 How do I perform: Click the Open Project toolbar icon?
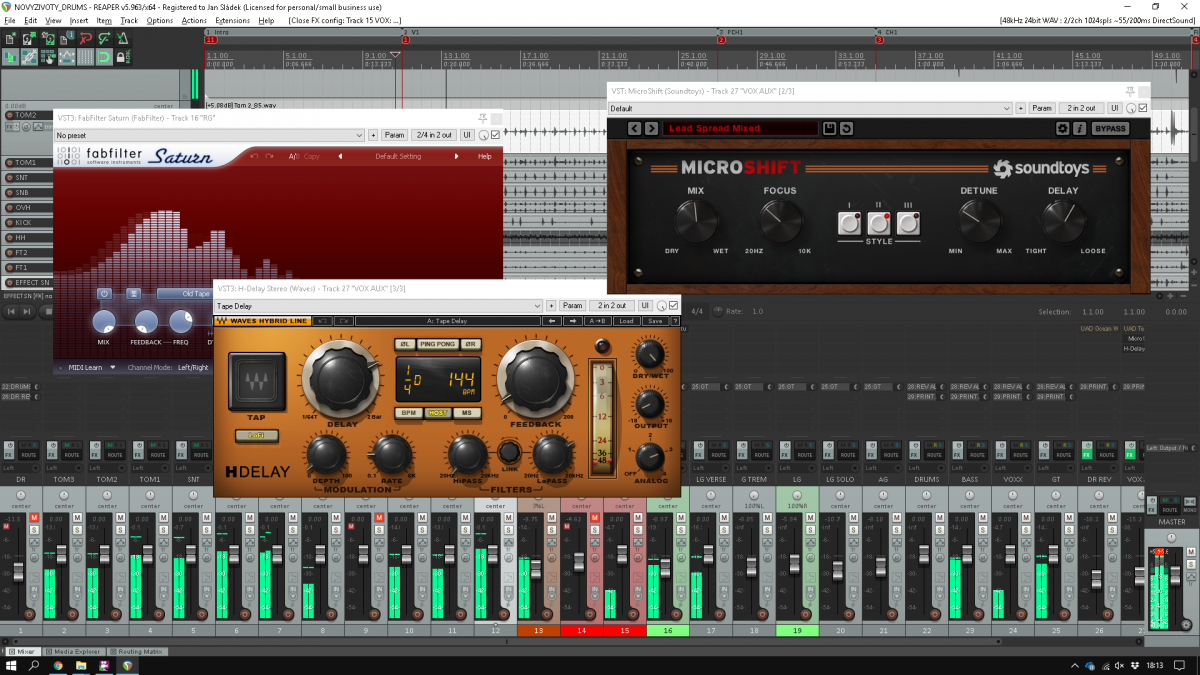30,39
